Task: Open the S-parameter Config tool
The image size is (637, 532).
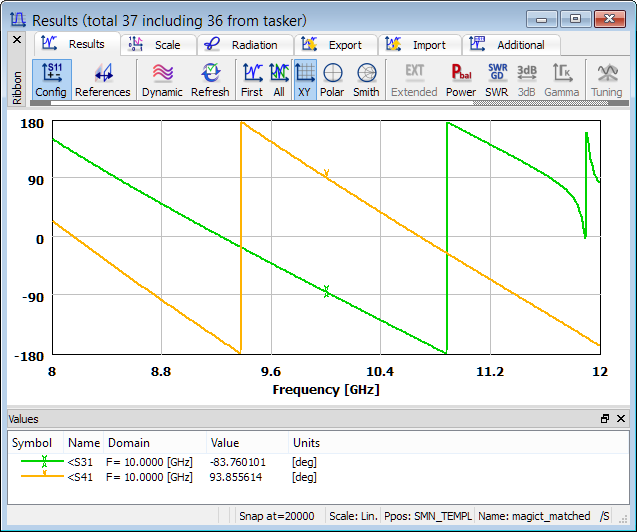Action: (x=51, y=80)
